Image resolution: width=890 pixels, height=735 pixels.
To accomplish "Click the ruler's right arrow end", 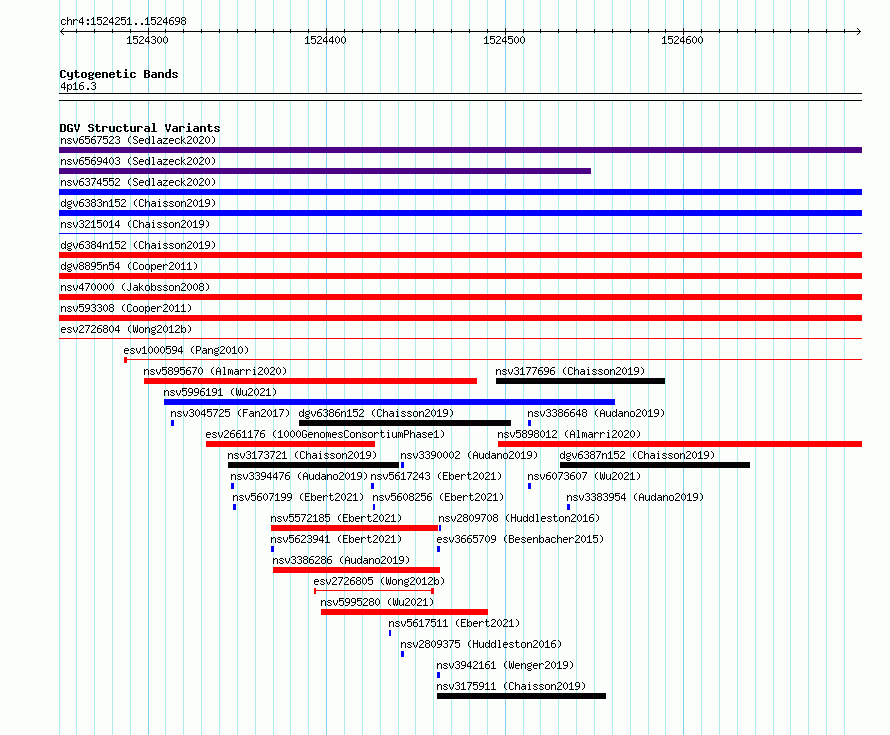I will tap(859, 31).
